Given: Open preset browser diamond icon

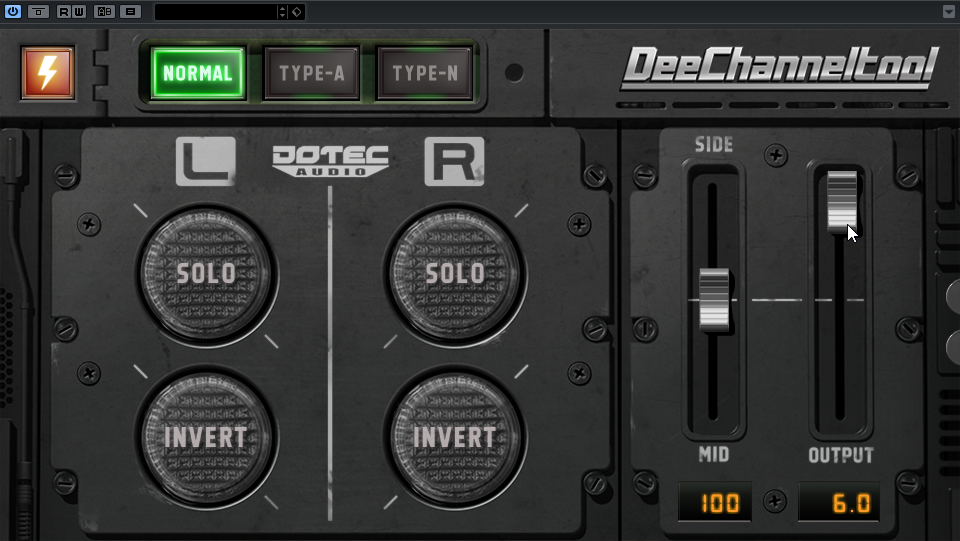Looking at the screenshot, I should pos(296,12).
